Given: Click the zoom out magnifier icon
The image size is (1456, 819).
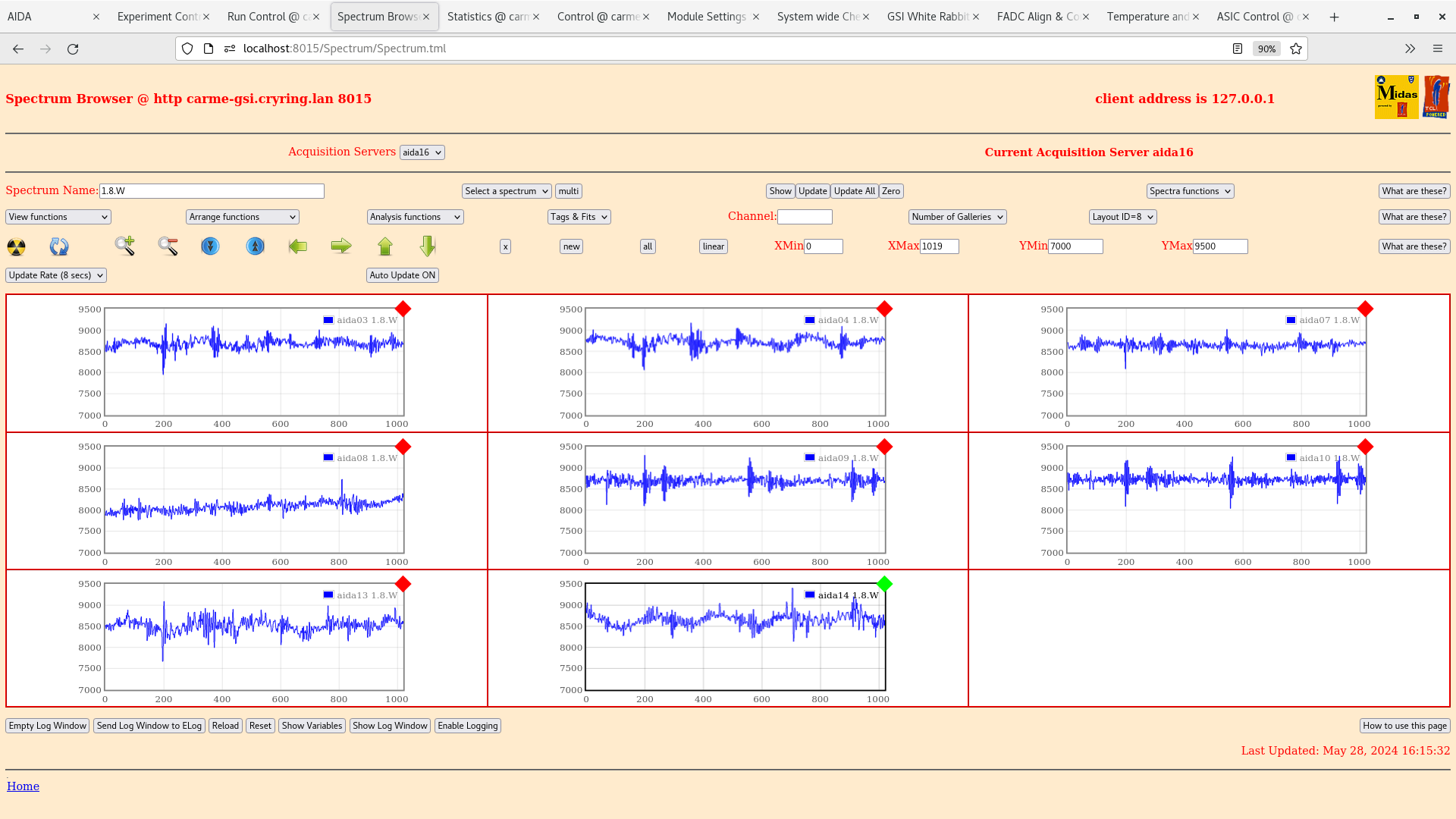Looking at the screenshot, I should [168, 246].
